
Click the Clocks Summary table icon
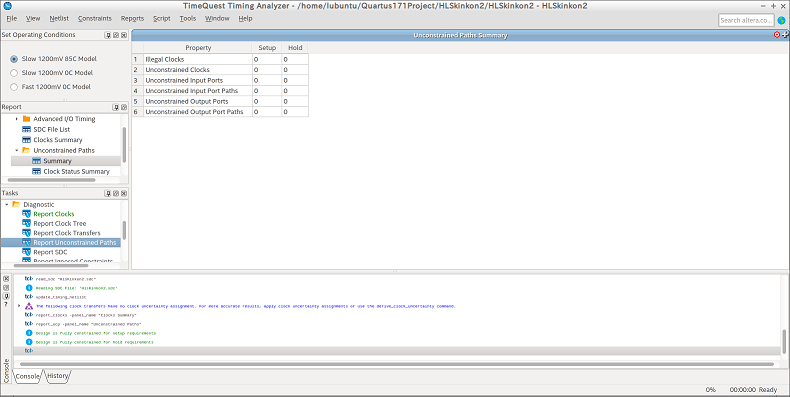point(27,140)
